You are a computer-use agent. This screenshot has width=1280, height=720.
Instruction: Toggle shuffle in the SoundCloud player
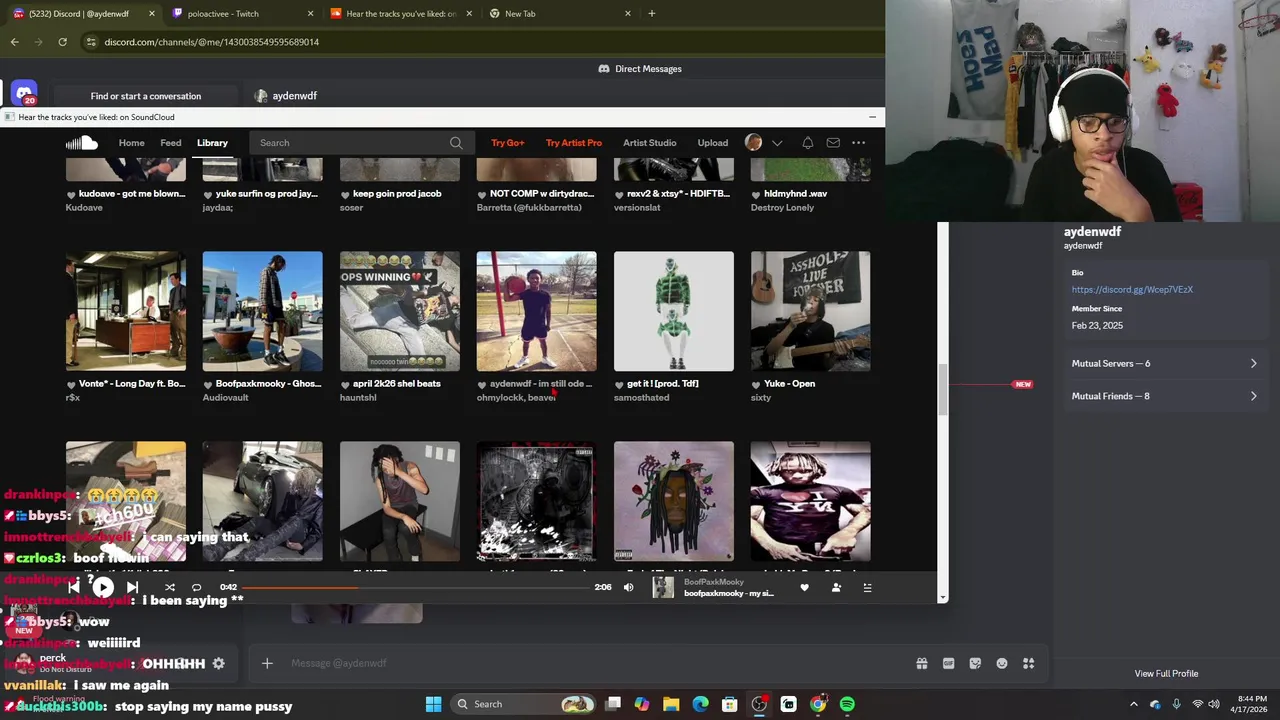coord(169,587)
